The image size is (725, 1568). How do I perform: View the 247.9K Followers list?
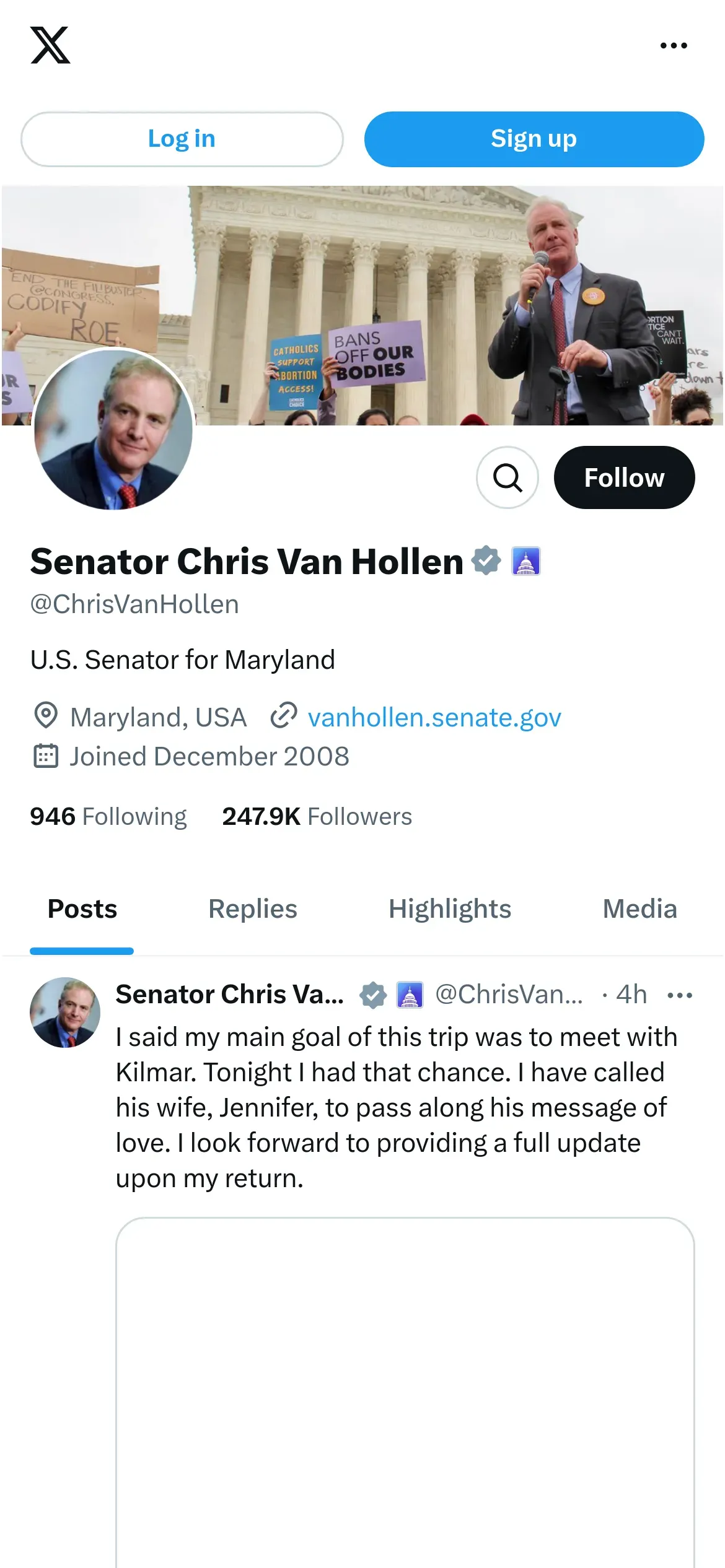click(317, 816)
